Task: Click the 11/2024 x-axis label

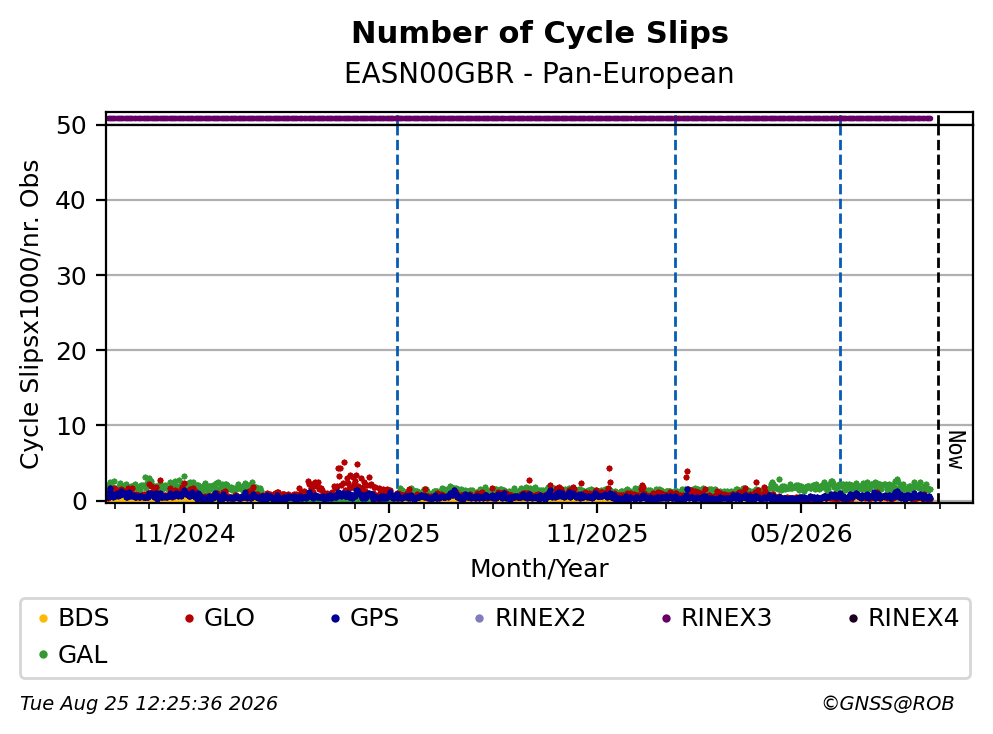Action: click(184, 534)
